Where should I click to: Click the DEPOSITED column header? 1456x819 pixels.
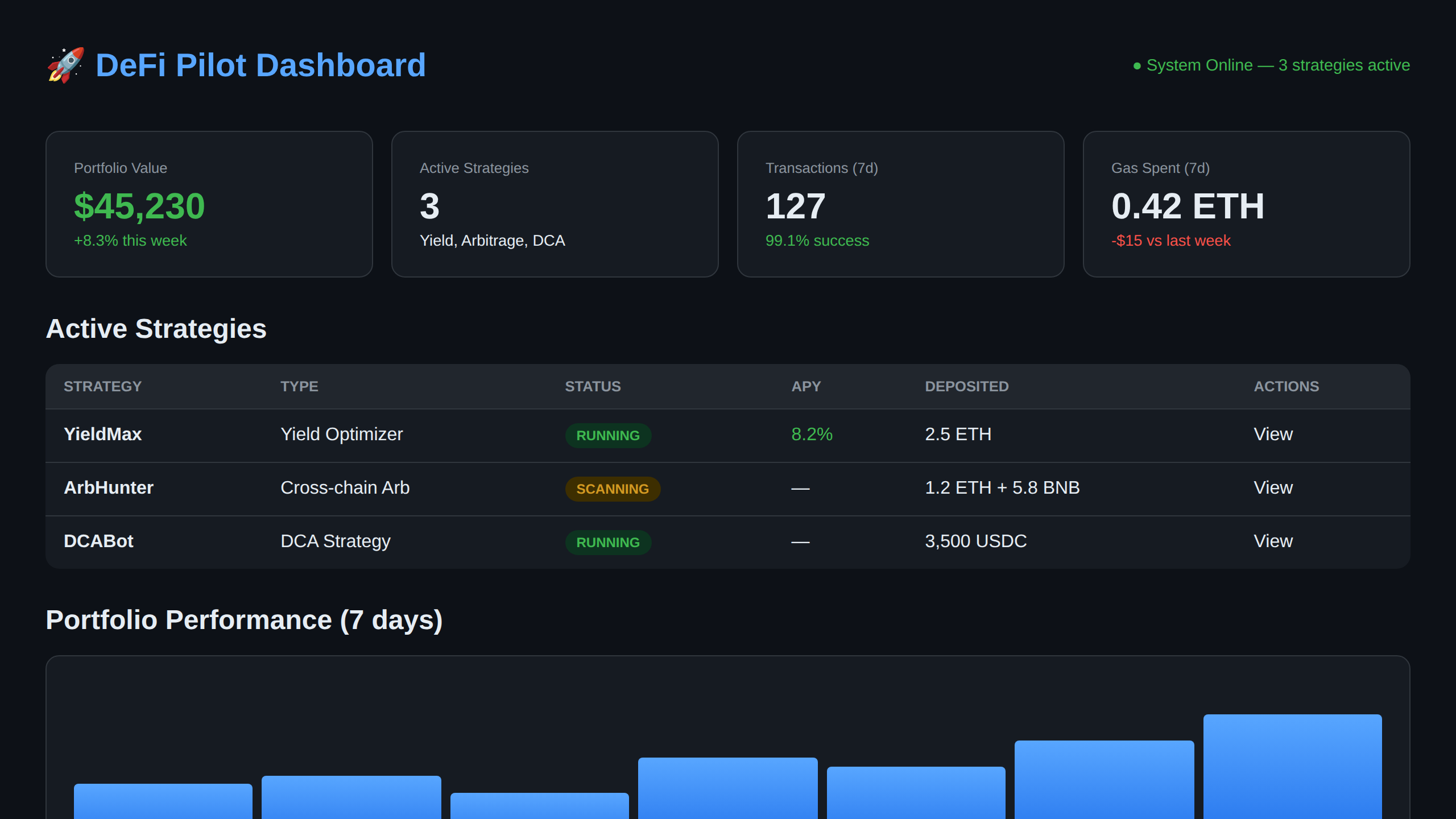click(x=967, y=386)
